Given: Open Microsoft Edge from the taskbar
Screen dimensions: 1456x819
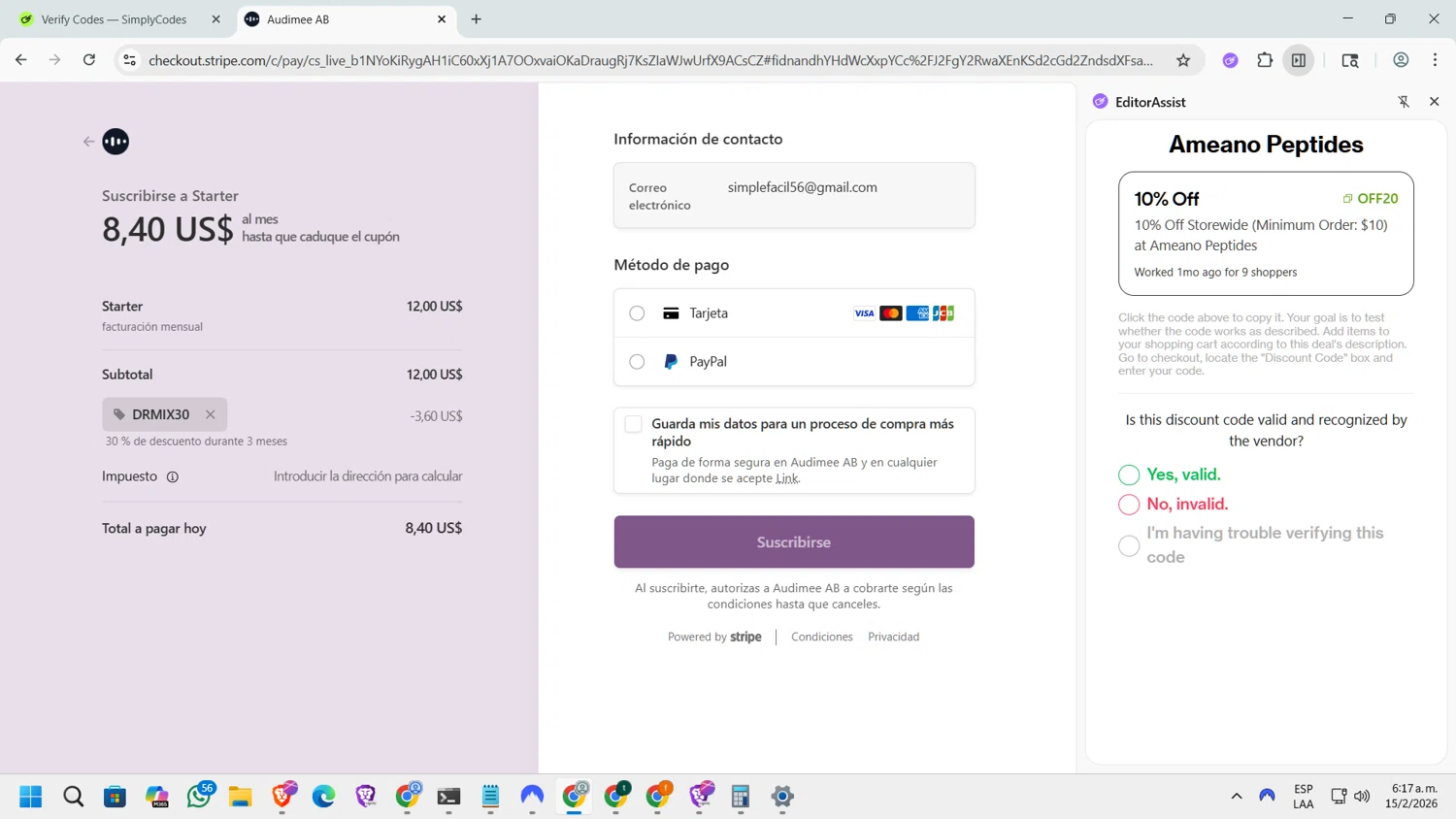Looking at the screenshot, I should pyautogui.click(x=323, y=797).
